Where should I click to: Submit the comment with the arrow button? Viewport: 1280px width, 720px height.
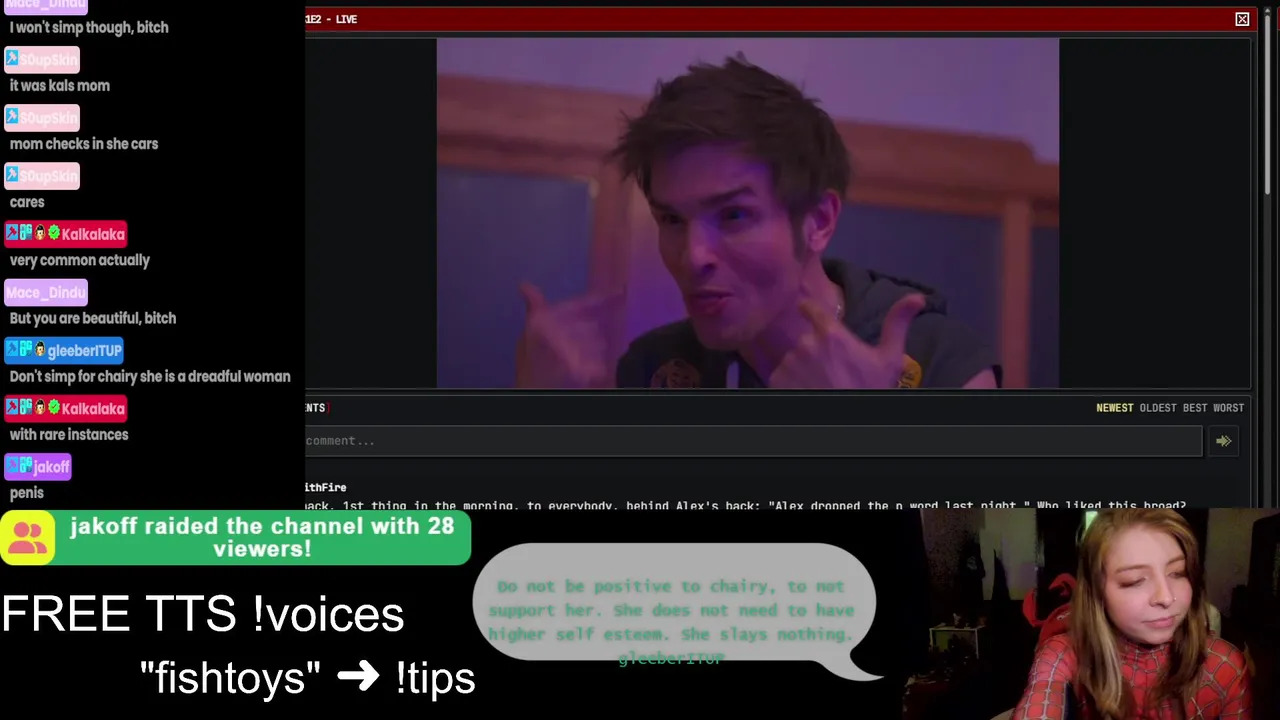[1223, 441]
